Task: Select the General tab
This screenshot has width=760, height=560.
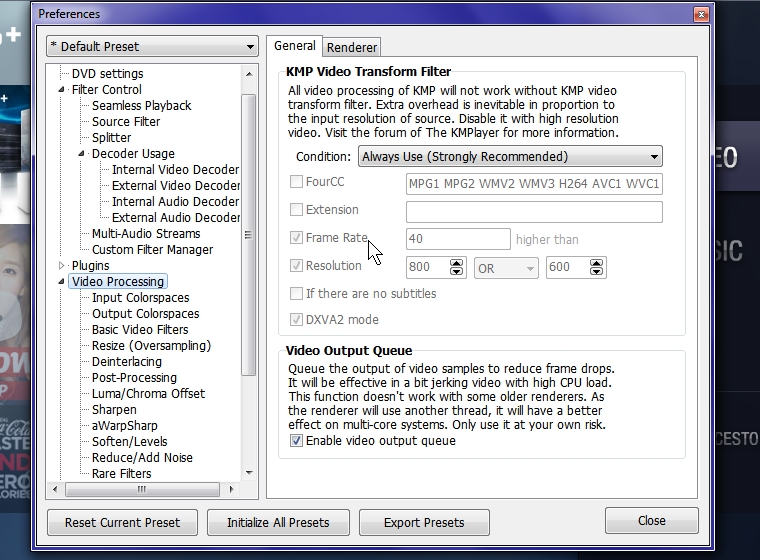Action: coord(294,46)
